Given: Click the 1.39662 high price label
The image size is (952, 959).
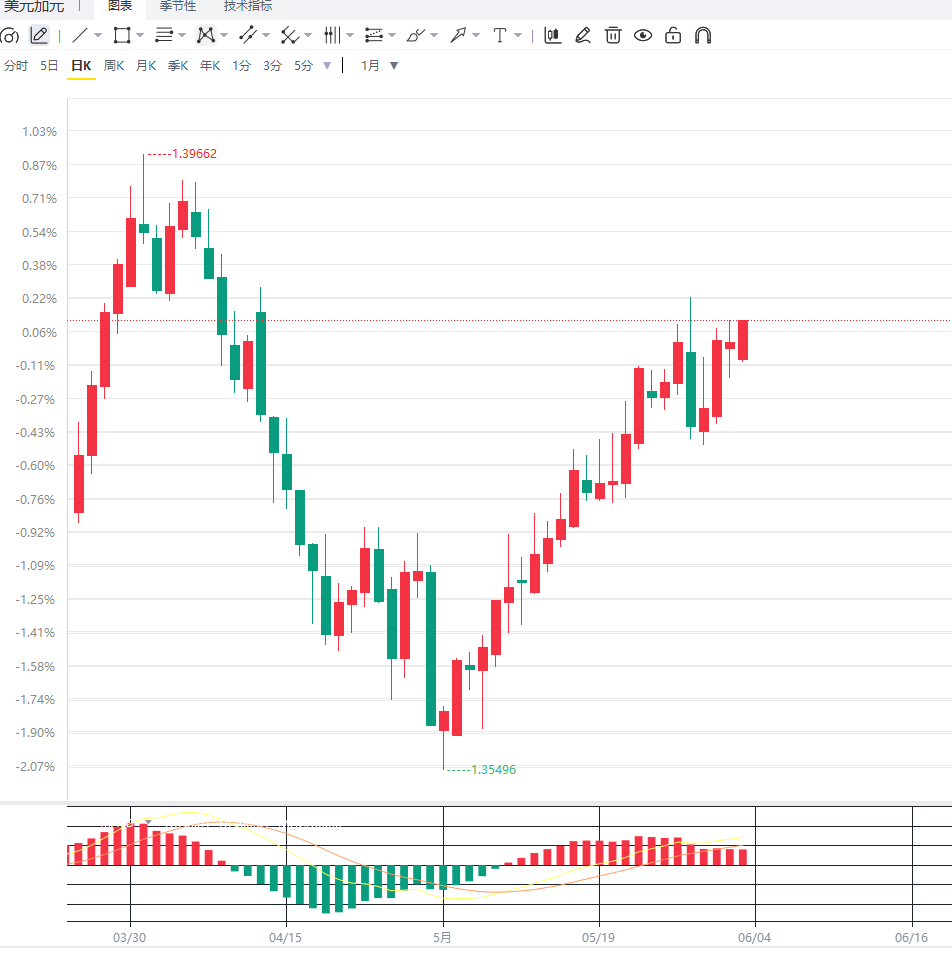Looking at the screenshot, I should tap(194, 154).
